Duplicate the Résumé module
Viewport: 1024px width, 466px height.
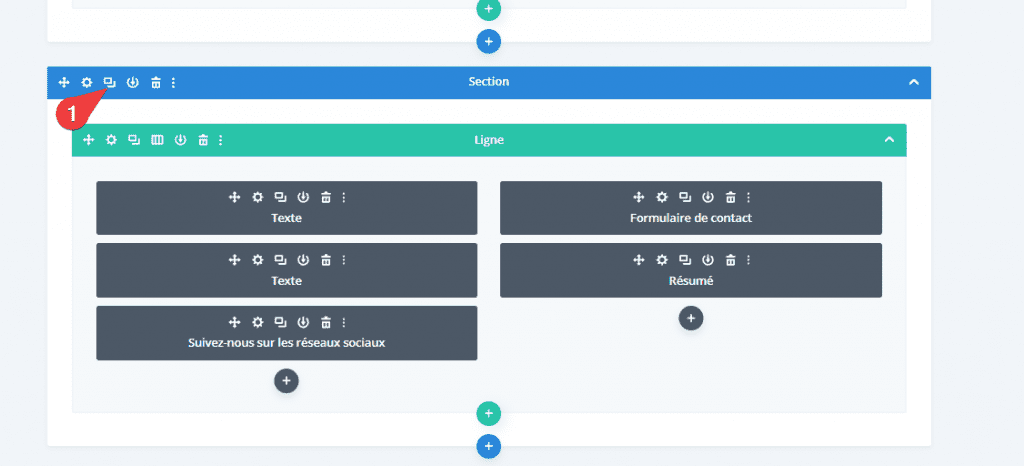coord(684,260)
